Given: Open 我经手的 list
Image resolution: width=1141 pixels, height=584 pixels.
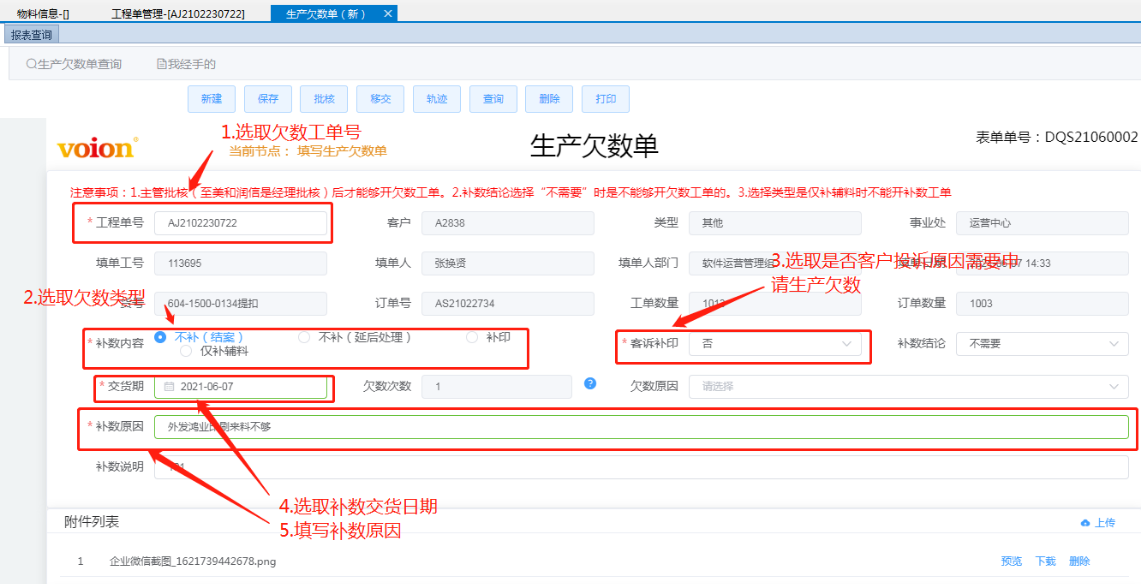Looking at the screenshot, I should point(187,64).
